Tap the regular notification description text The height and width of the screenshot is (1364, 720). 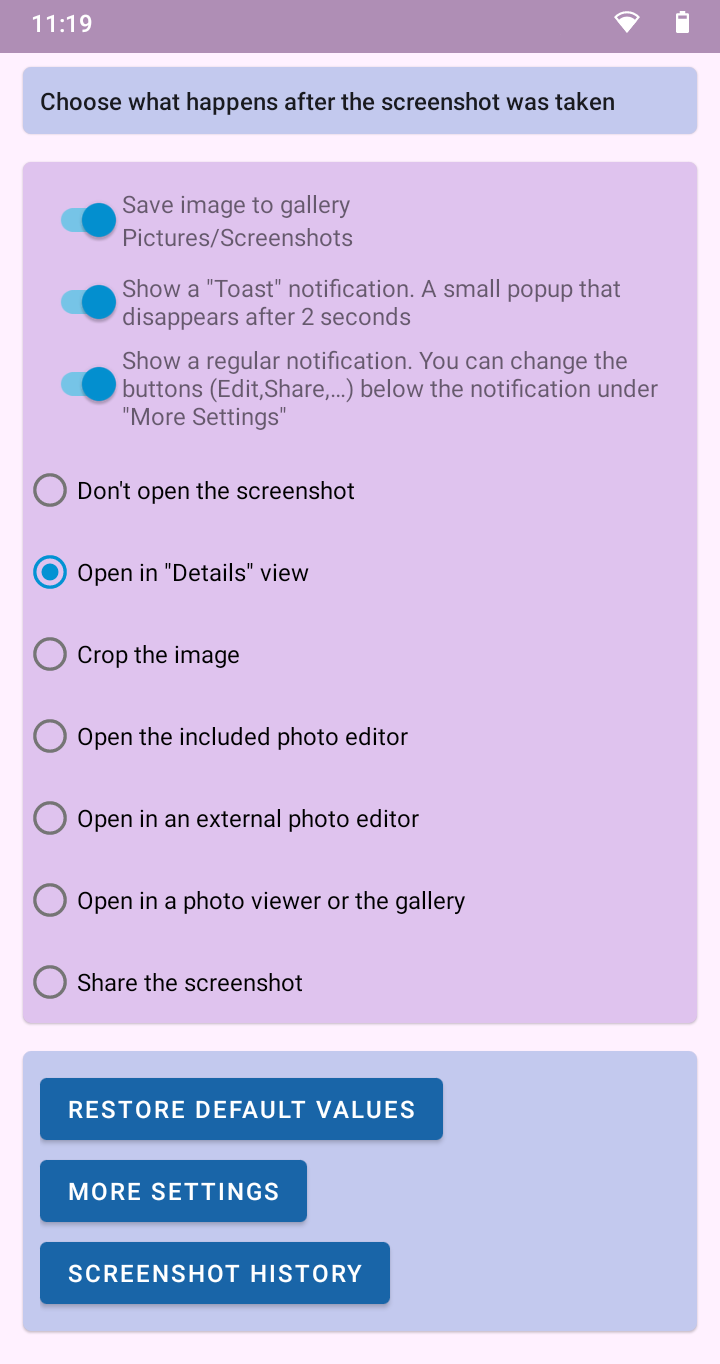[390, 389]
